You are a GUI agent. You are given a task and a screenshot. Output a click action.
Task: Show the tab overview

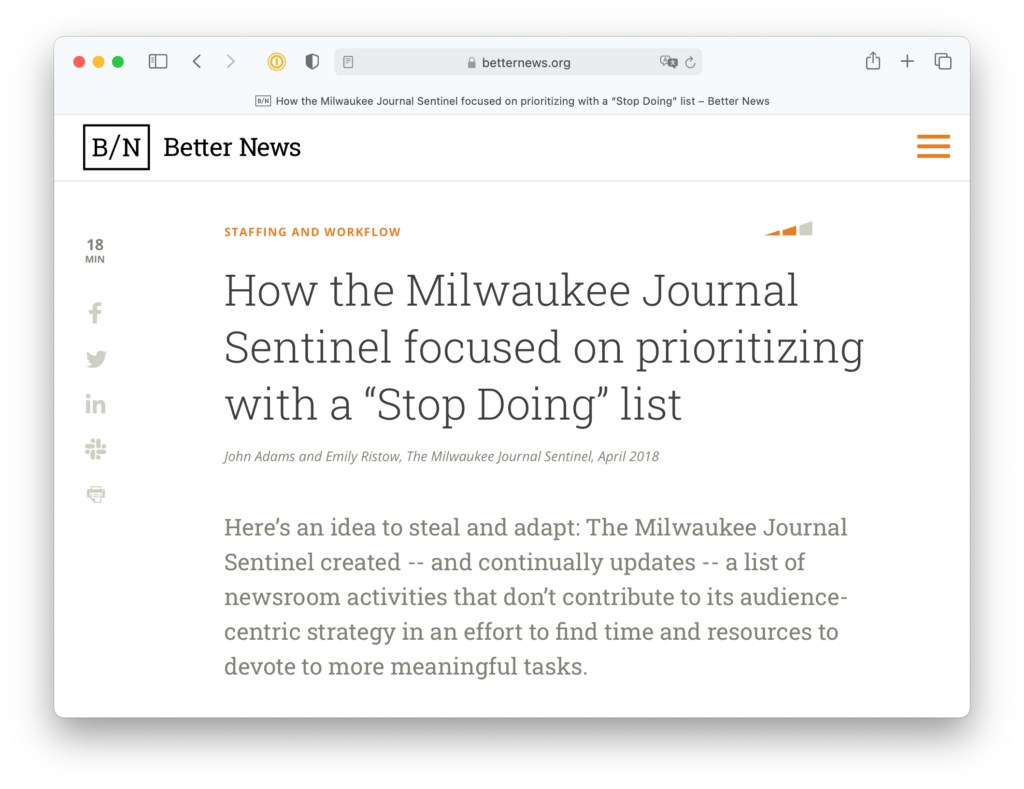[942, 61]
